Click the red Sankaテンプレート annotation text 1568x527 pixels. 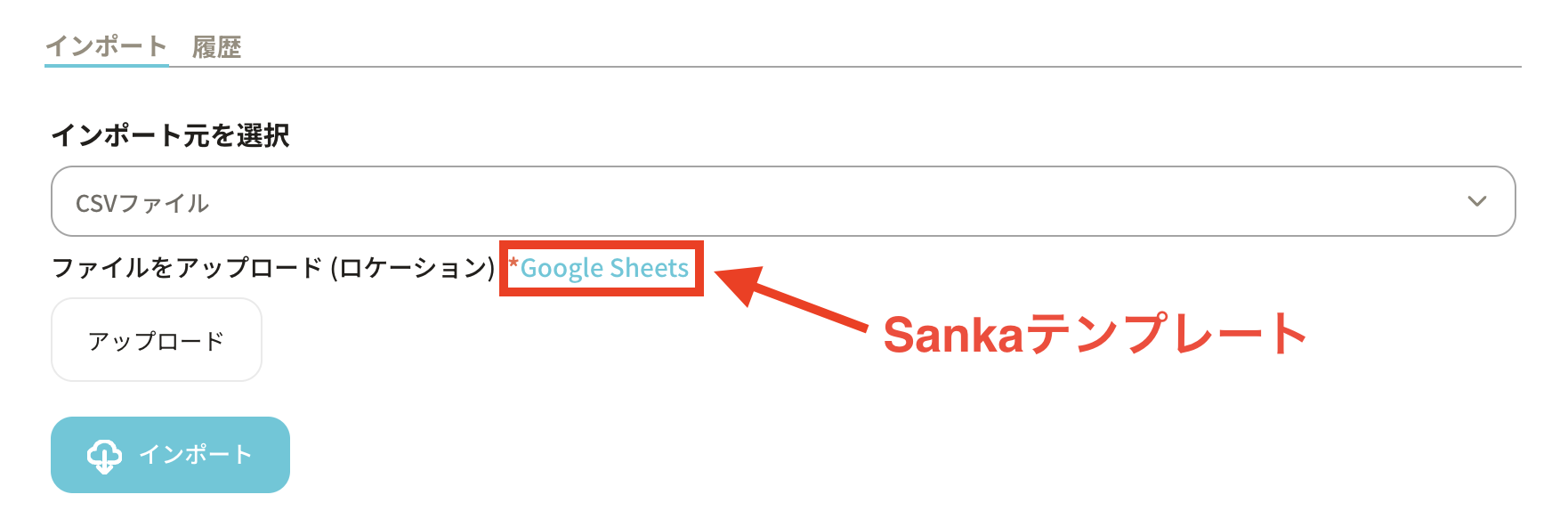pos(1094,335)
